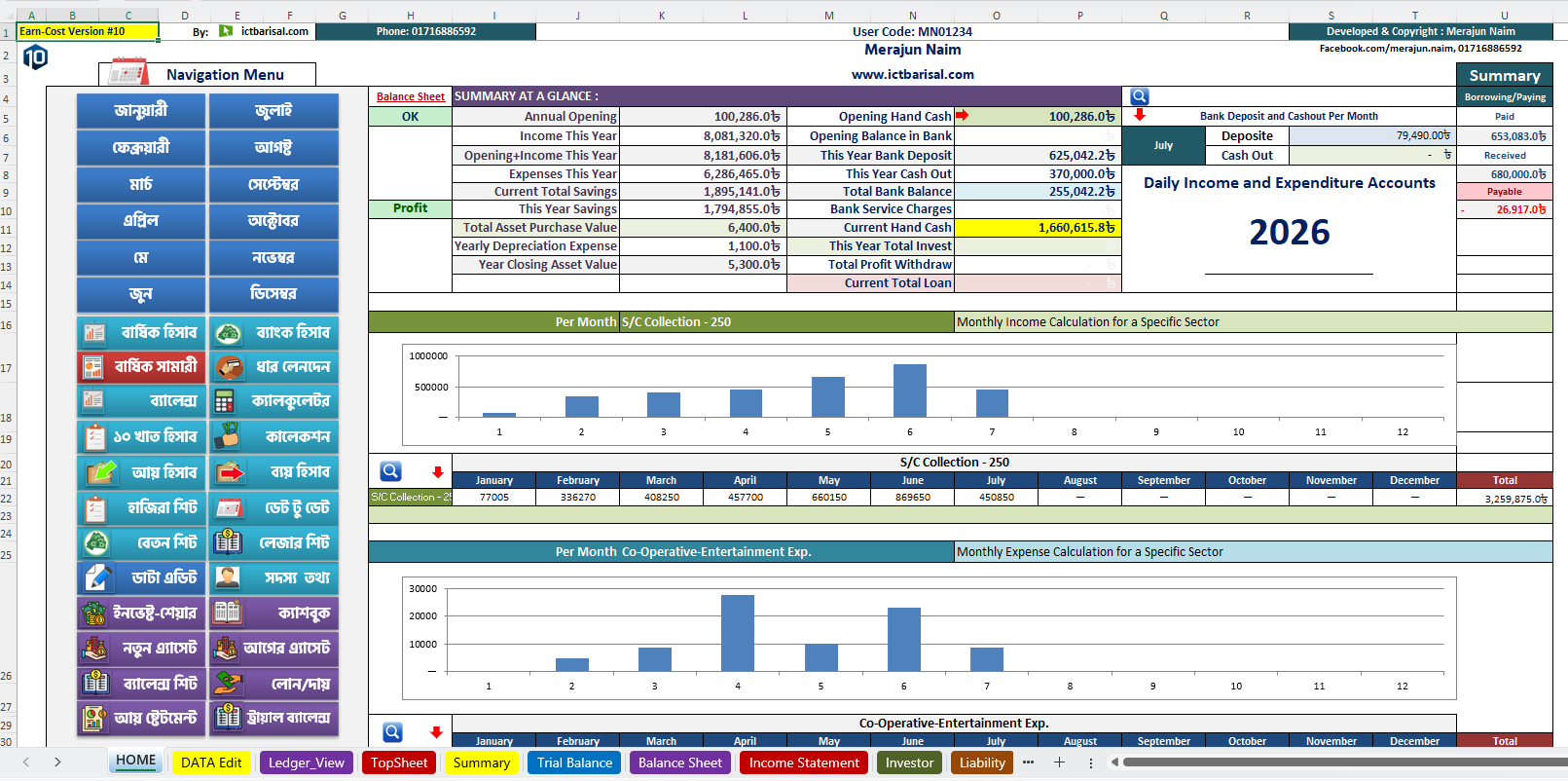Open the data edit (ডাটা এডিট) button
Viewport: 1568px width, 781px height.
coord(141,577)
